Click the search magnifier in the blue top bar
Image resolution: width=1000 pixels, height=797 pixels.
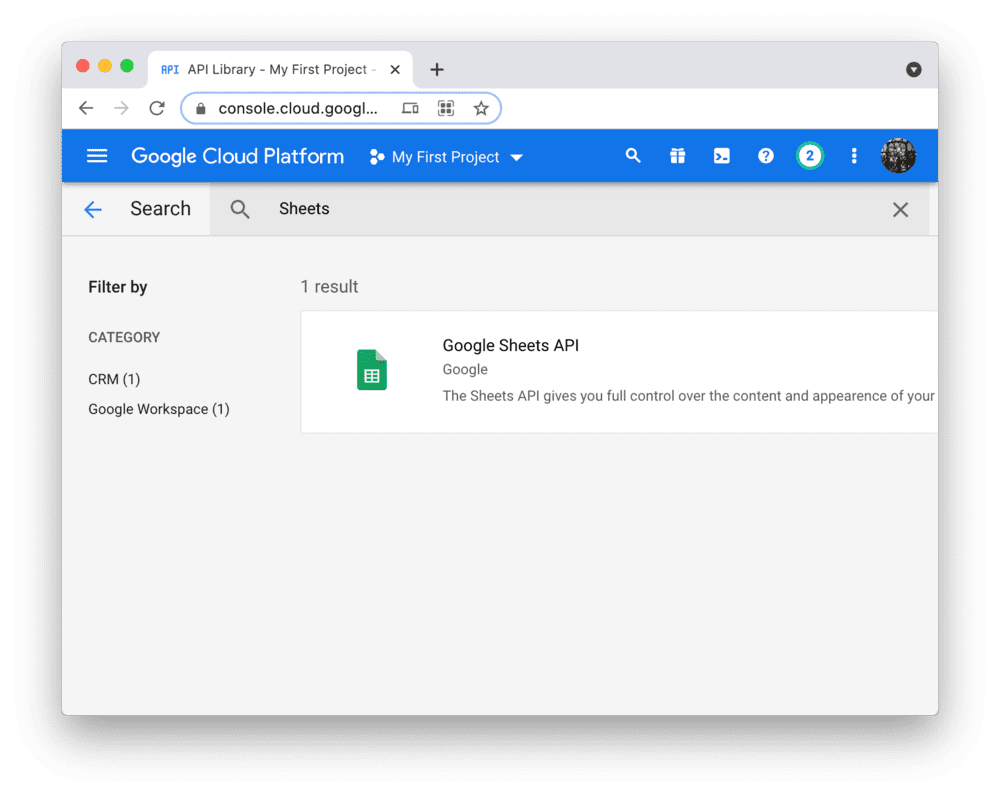(x=633, y=156)
